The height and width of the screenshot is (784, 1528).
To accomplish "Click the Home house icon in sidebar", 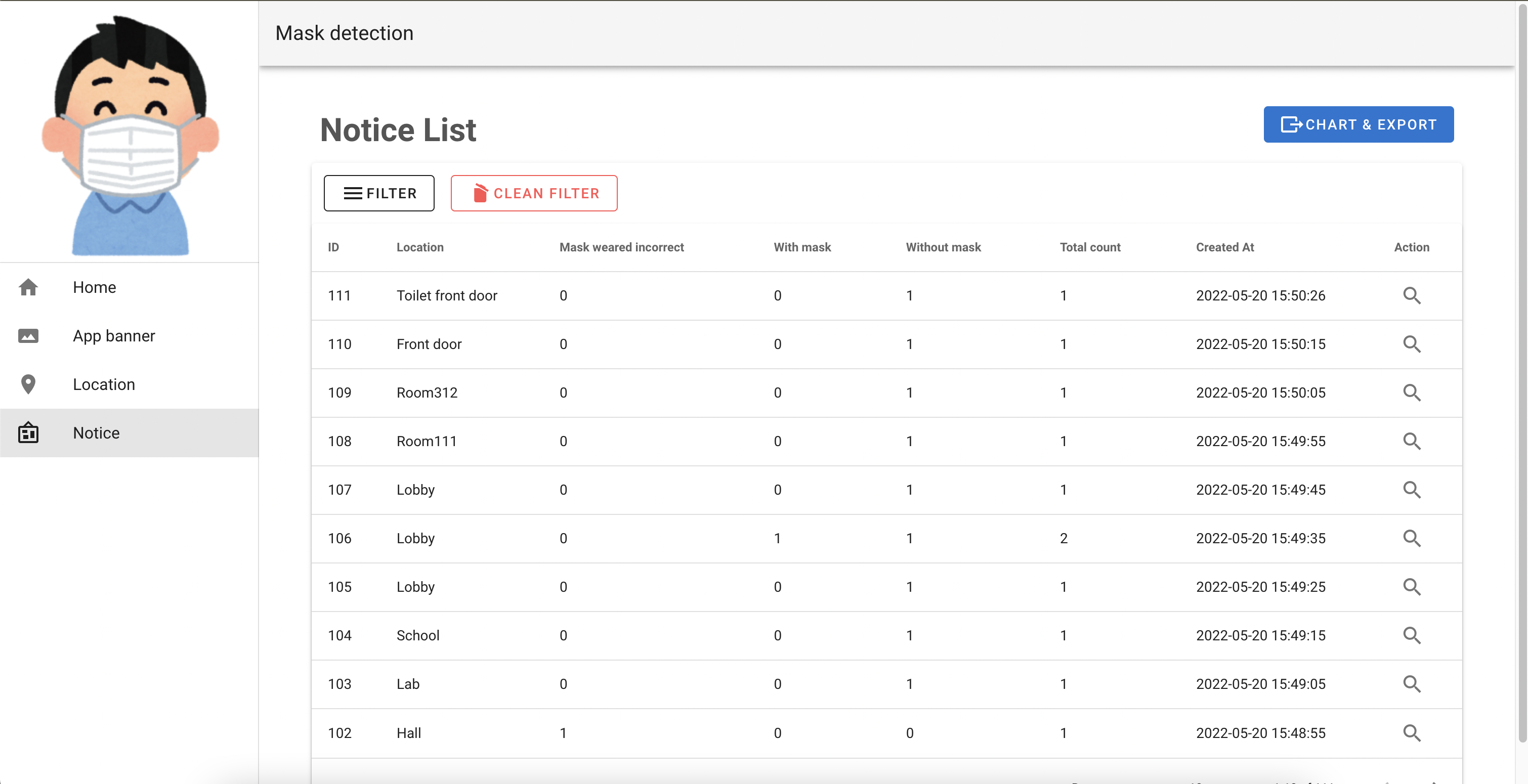I will pos(28,287).
